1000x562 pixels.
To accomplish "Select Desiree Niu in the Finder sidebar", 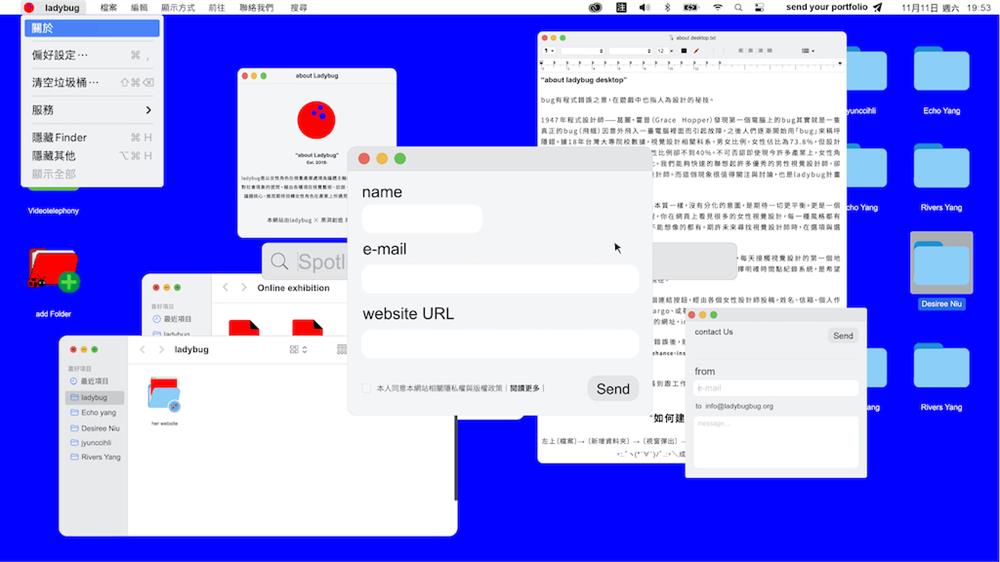I will point(94,428).
